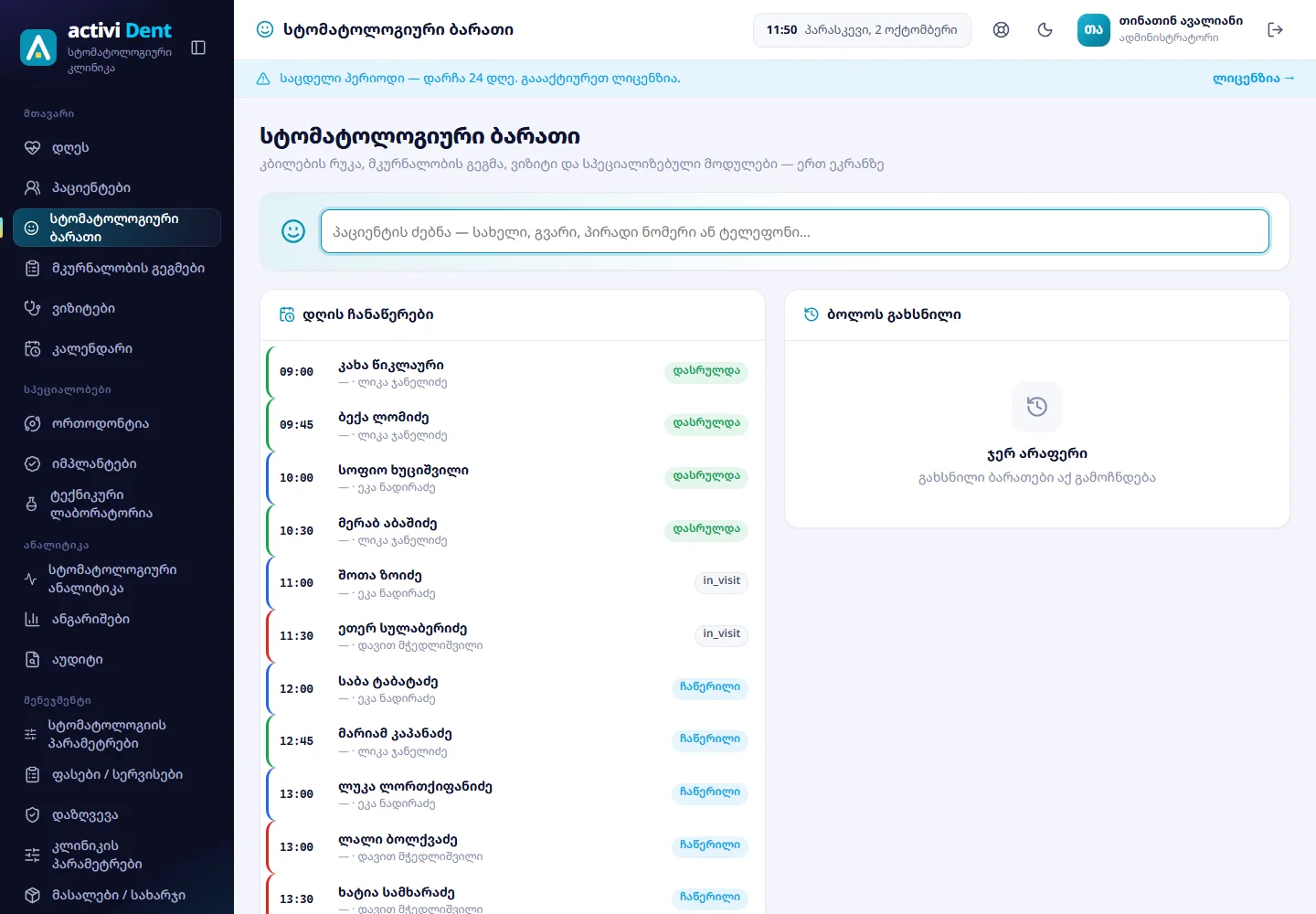The width and height of the screenshot is (1316, 914).
Task: Select 'მკურნალობის გეგმები' sidebar item
Action: [117, 269]
